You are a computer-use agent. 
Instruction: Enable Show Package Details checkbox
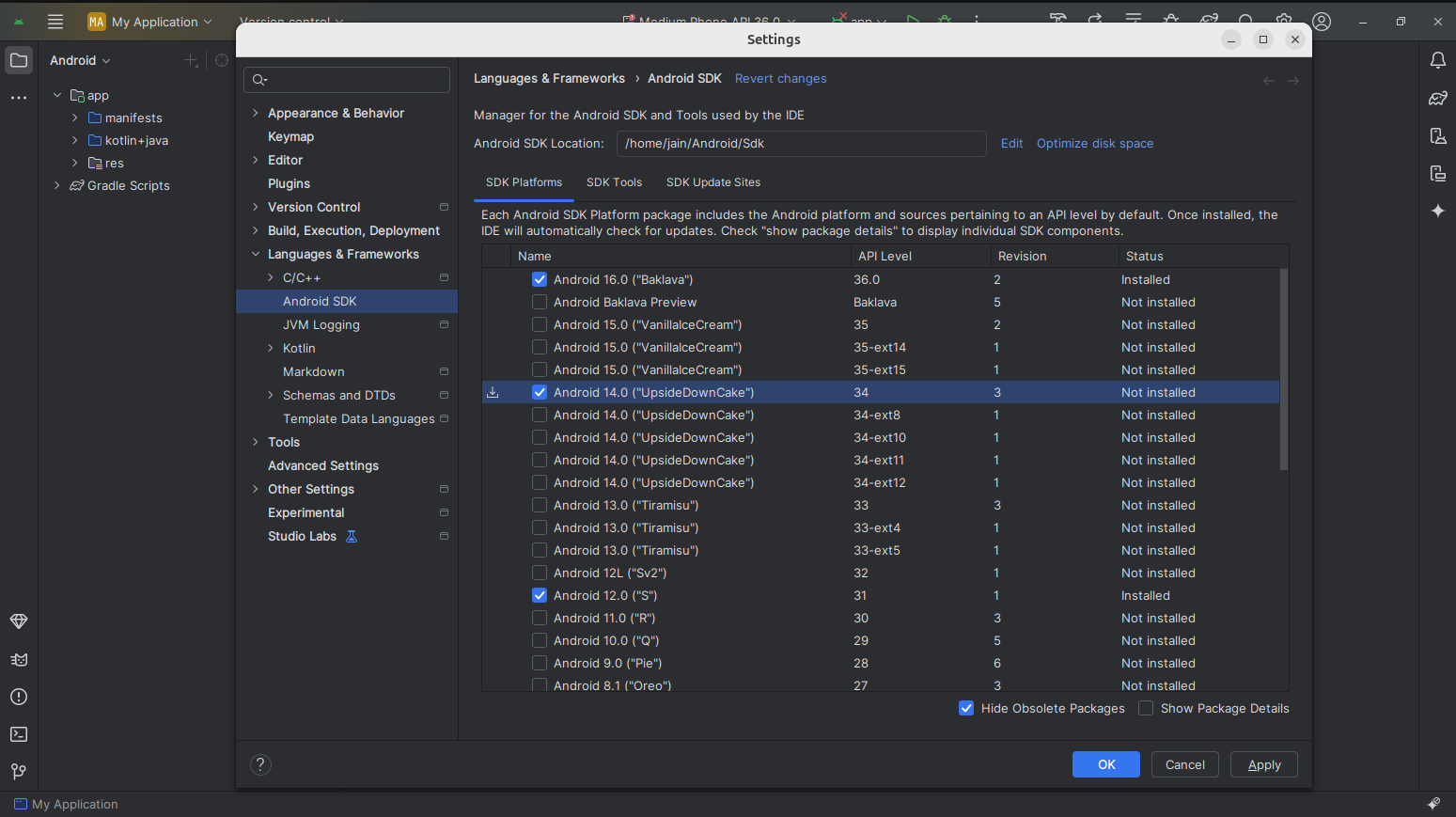tap(1146, 708)
